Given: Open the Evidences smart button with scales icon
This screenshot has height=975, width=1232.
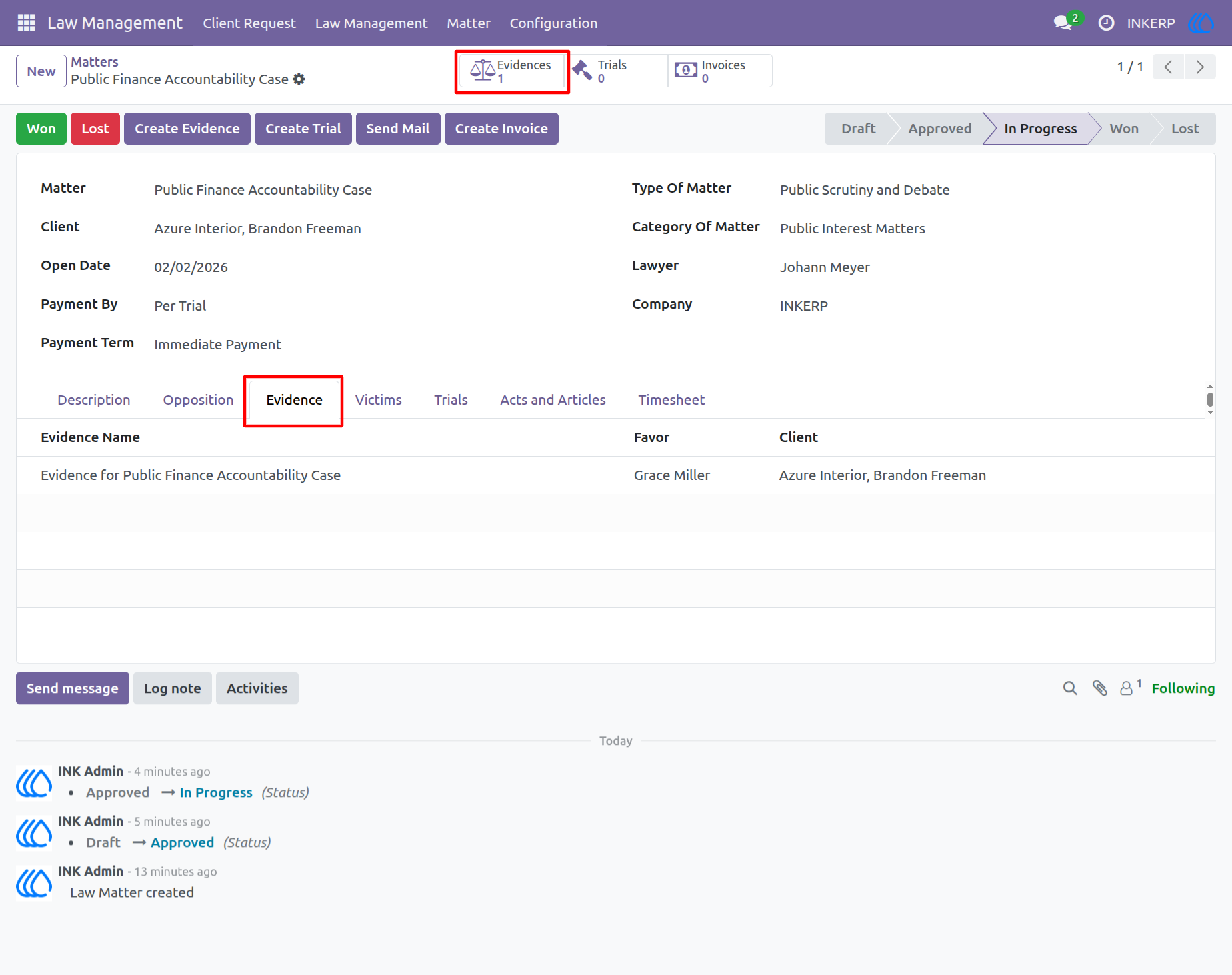Looking at the screenshot, I should point(511,71).
